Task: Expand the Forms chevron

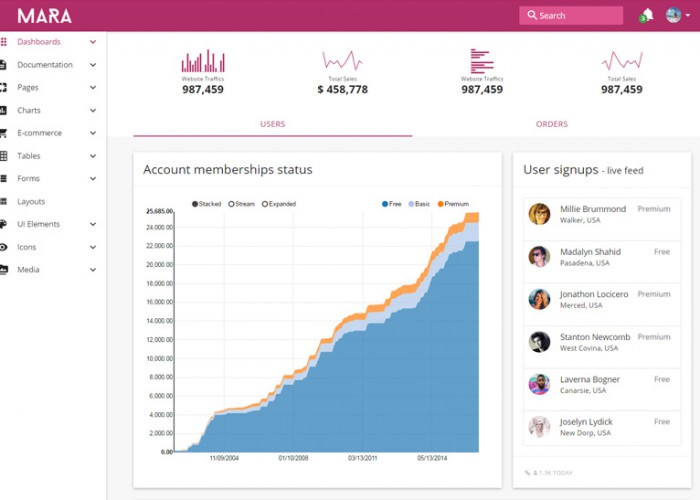Action: 93,179
